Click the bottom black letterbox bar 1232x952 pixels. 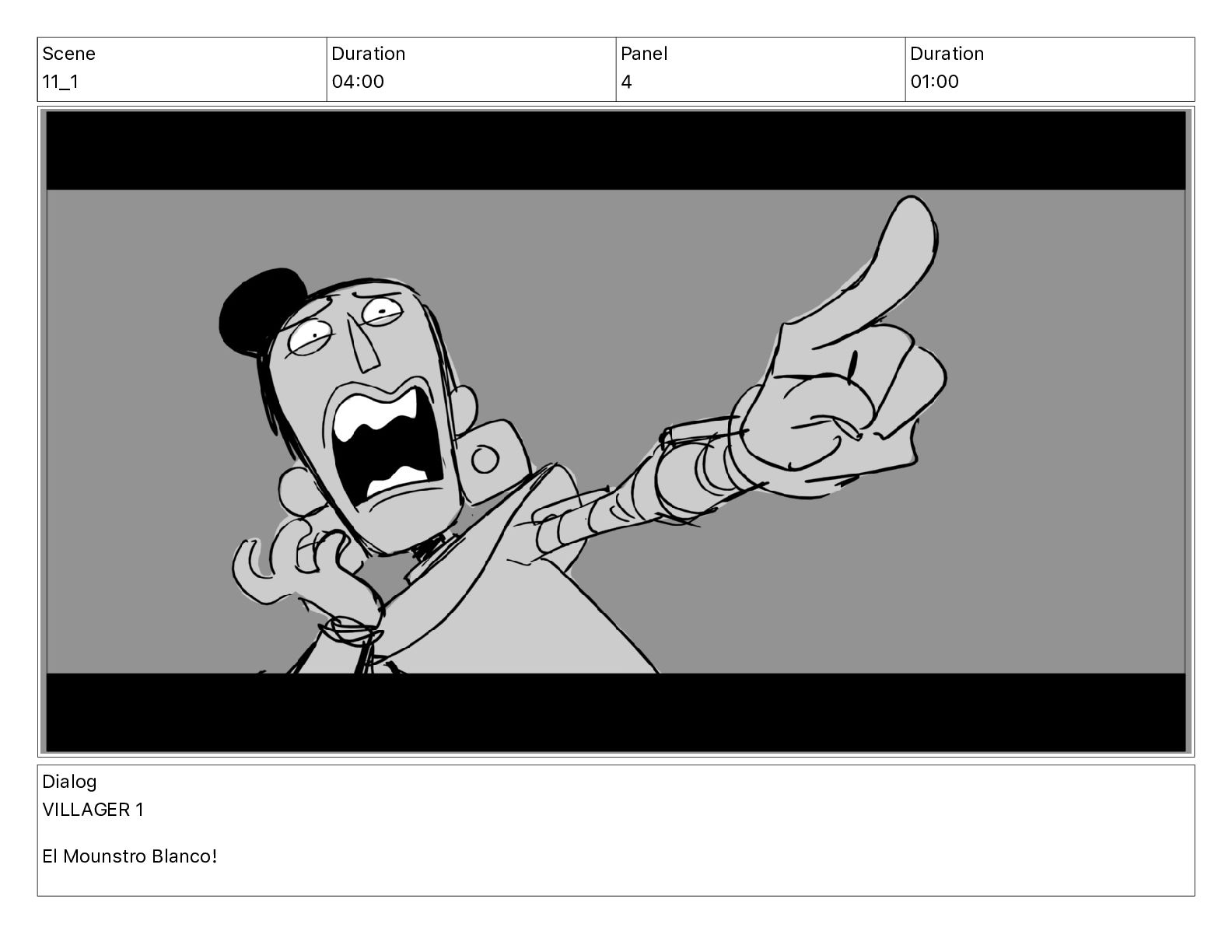(616, 712)
